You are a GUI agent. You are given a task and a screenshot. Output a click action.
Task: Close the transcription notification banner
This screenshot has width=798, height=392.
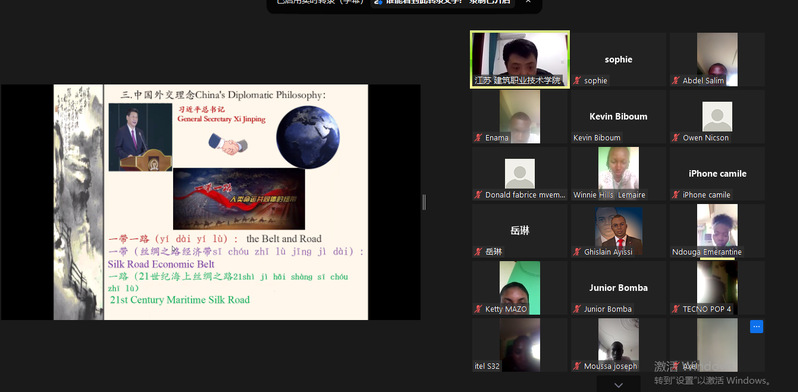528,2
